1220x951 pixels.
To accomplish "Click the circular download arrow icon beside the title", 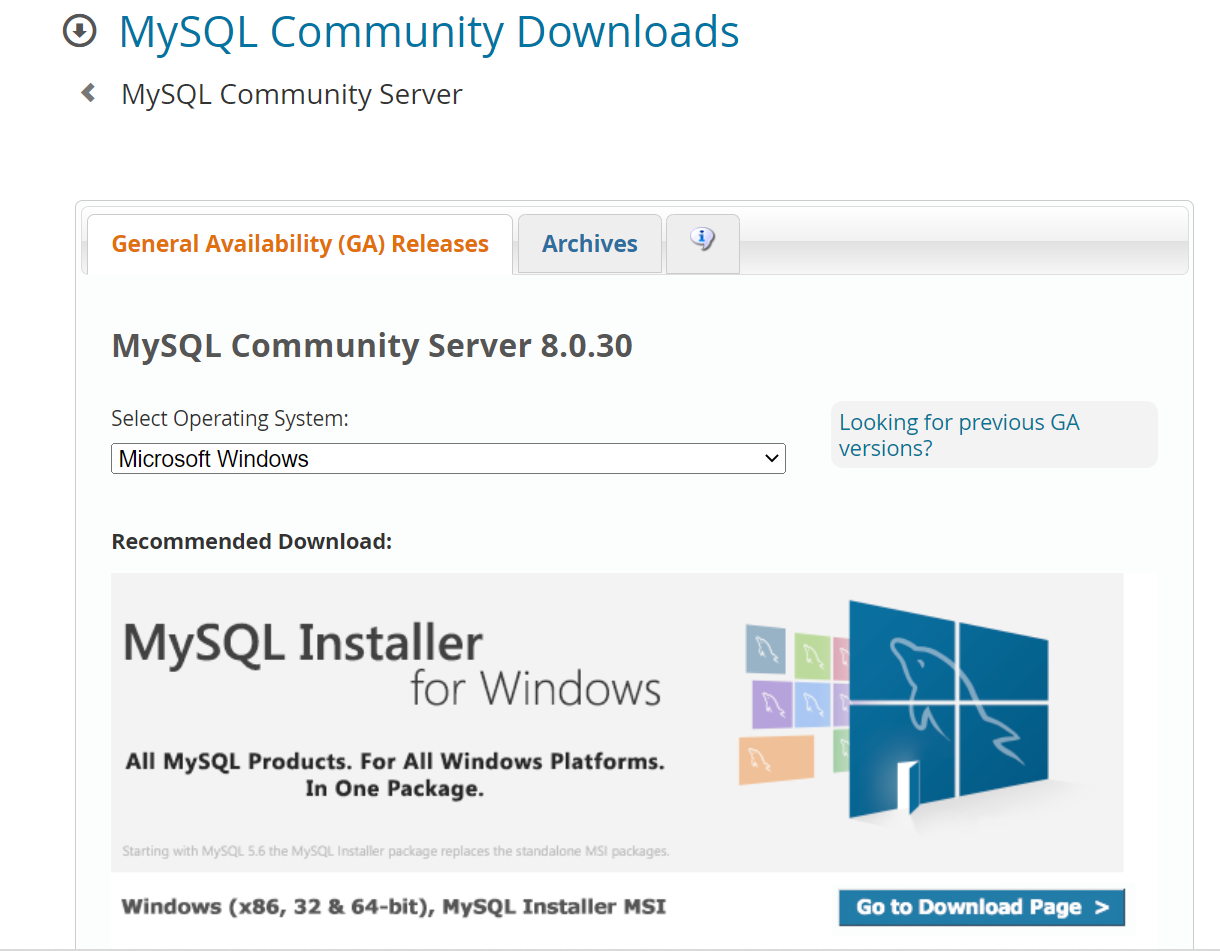I will point(79,32).
